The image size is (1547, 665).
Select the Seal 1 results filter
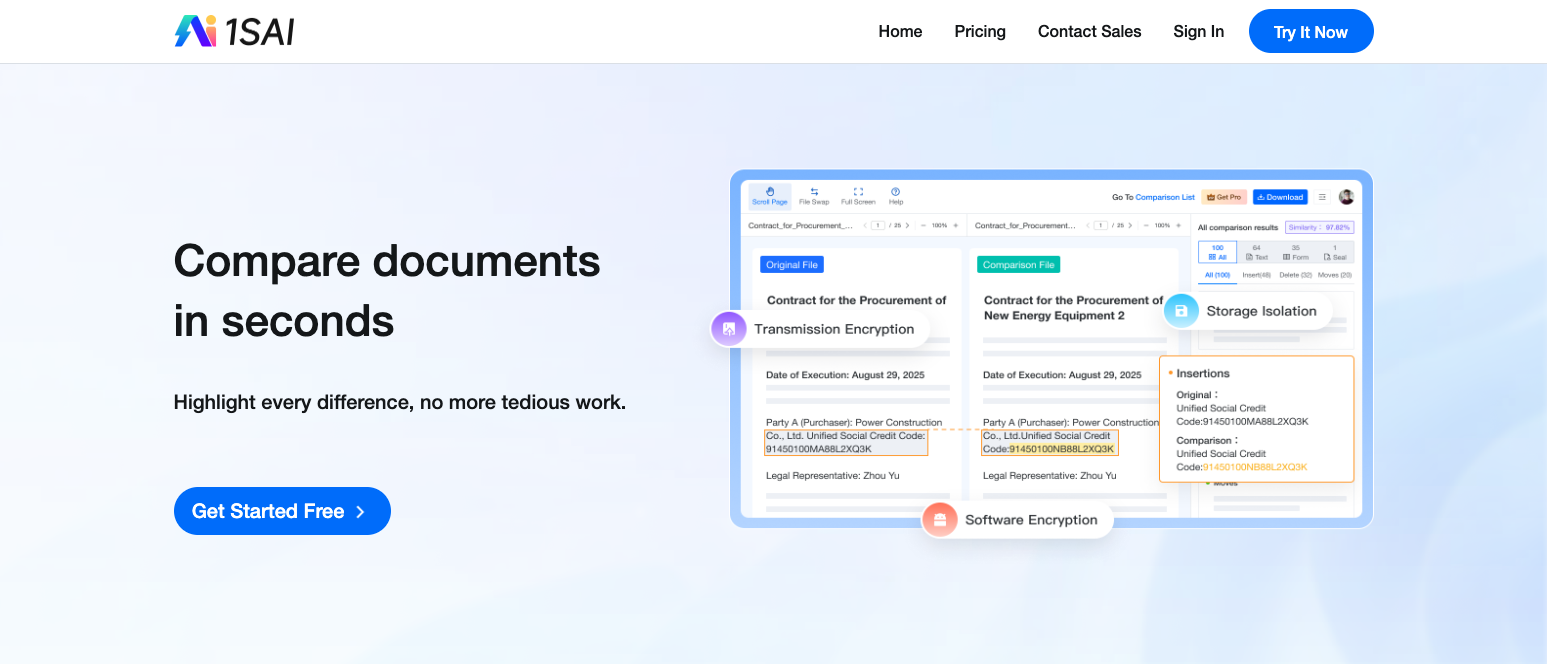click(x=1334, y=252)
